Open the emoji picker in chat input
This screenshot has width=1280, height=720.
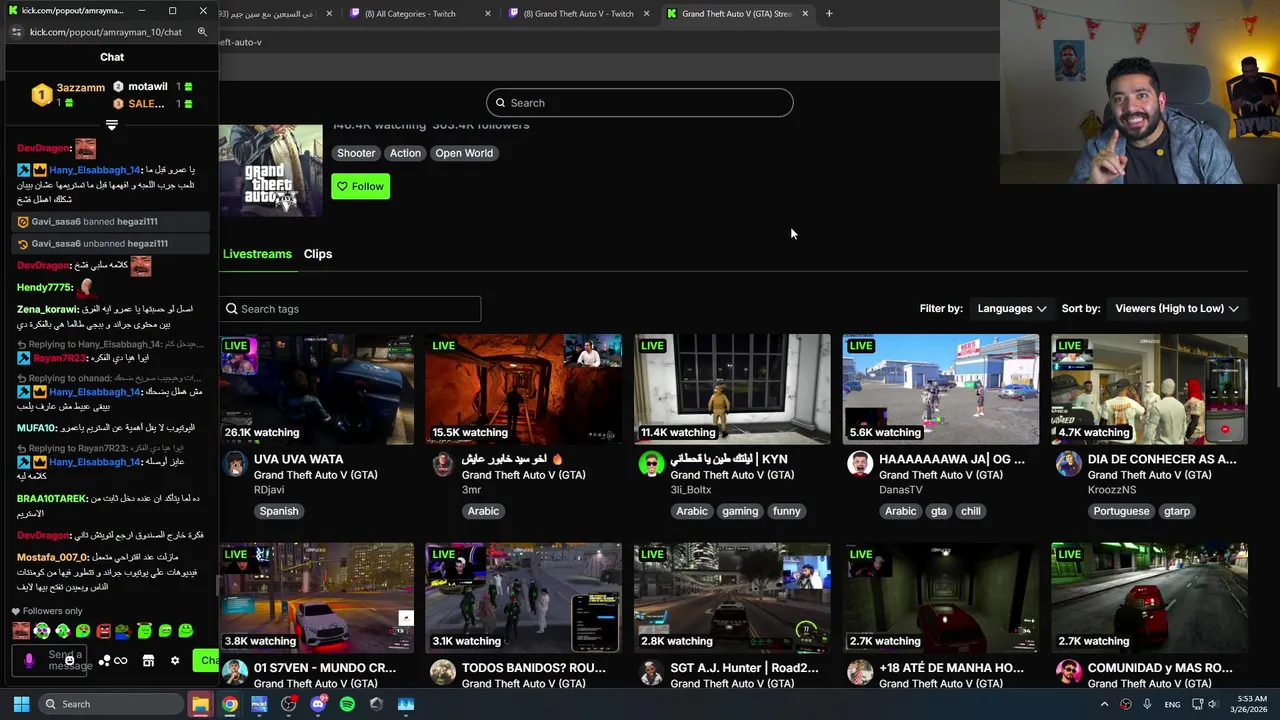[x=70, y=661]
